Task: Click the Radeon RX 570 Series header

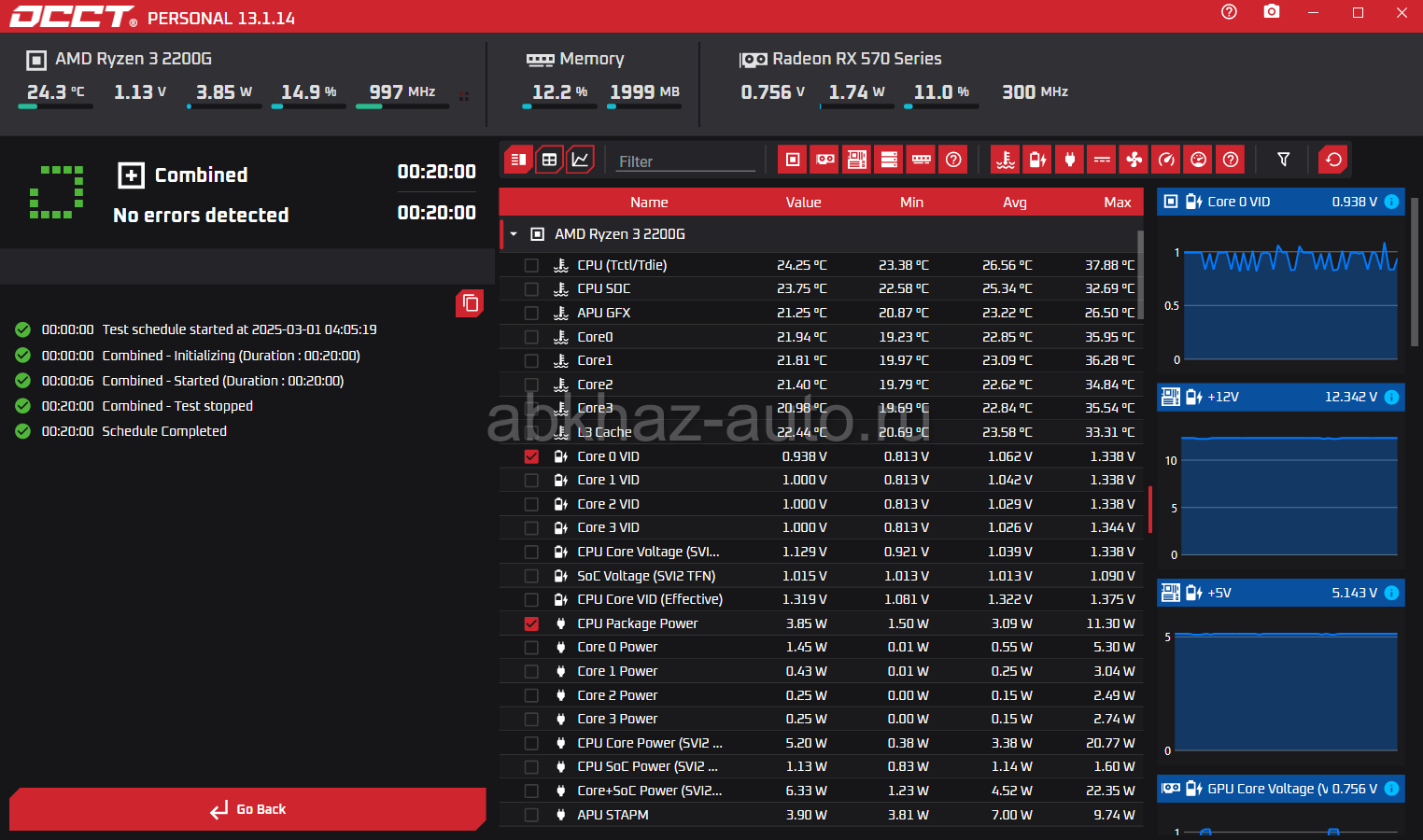Action: coord(857,59)
